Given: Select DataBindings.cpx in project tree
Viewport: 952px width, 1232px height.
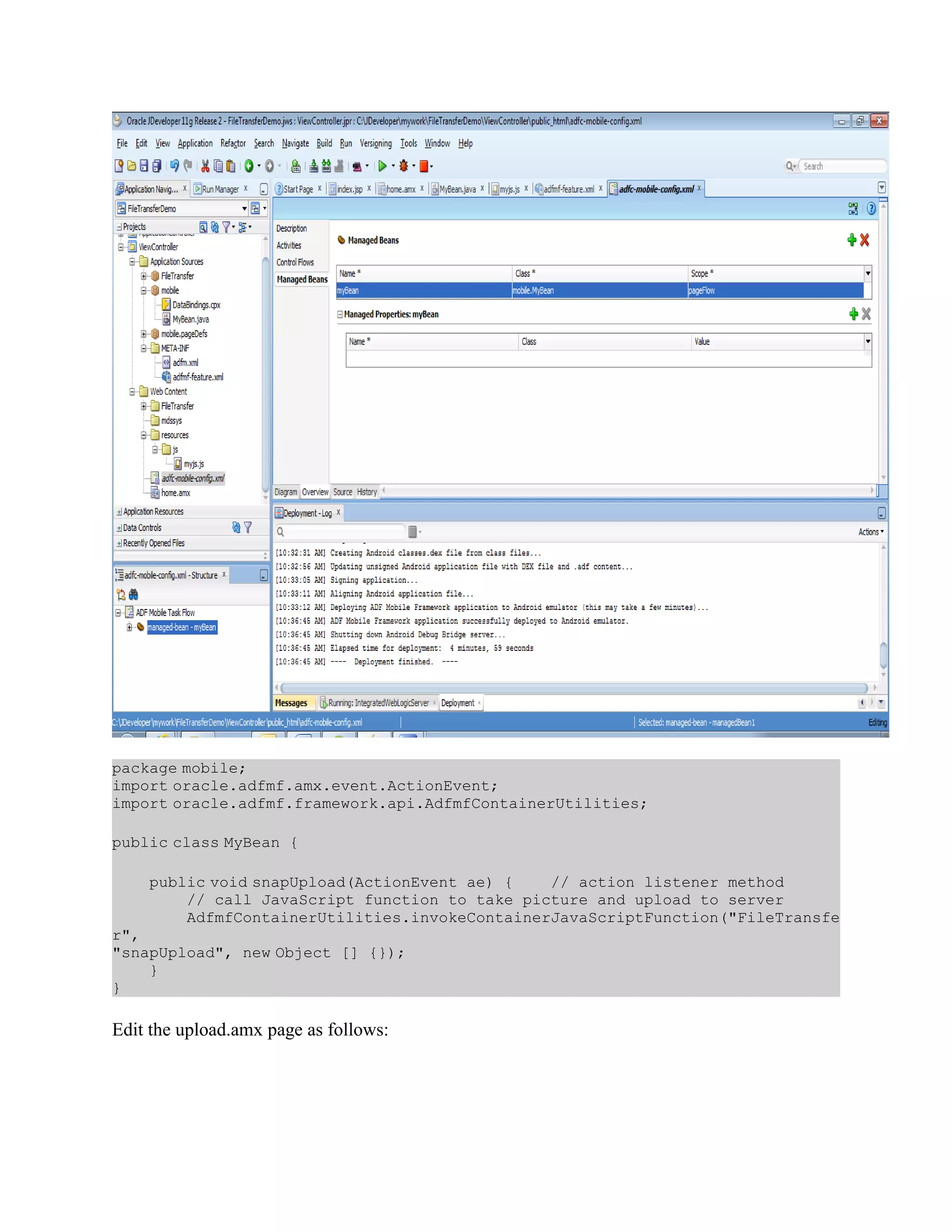Looking at the screenshot, I should (x=196, y=305).
